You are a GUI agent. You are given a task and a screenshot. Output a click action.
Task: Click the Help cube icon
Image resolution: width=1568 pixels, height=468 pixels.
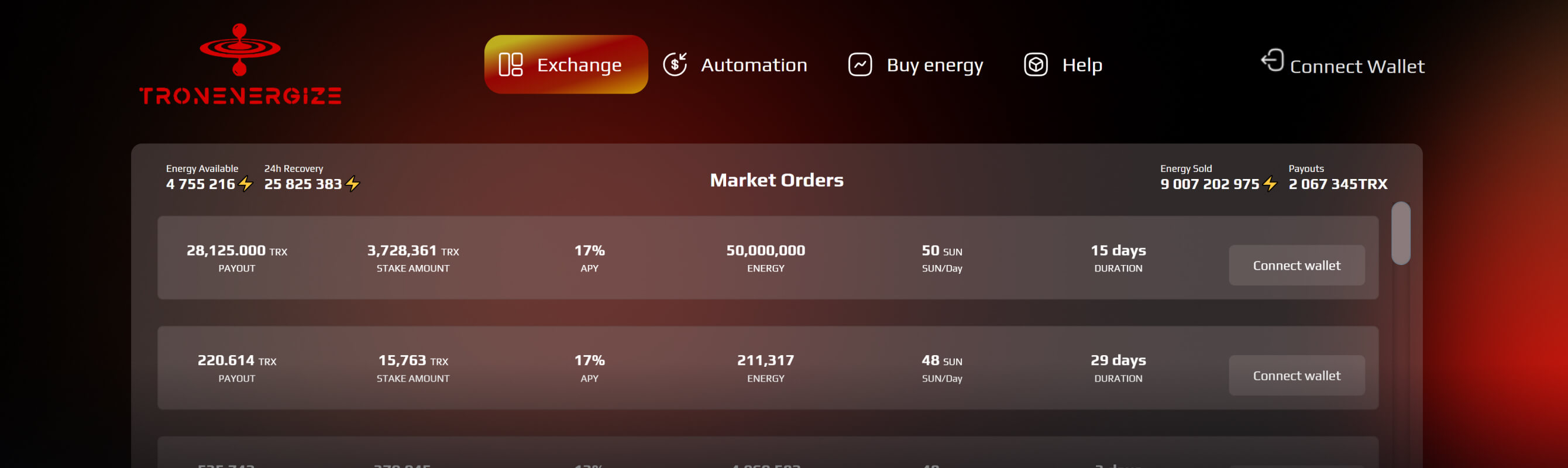tap(1035, 64)
